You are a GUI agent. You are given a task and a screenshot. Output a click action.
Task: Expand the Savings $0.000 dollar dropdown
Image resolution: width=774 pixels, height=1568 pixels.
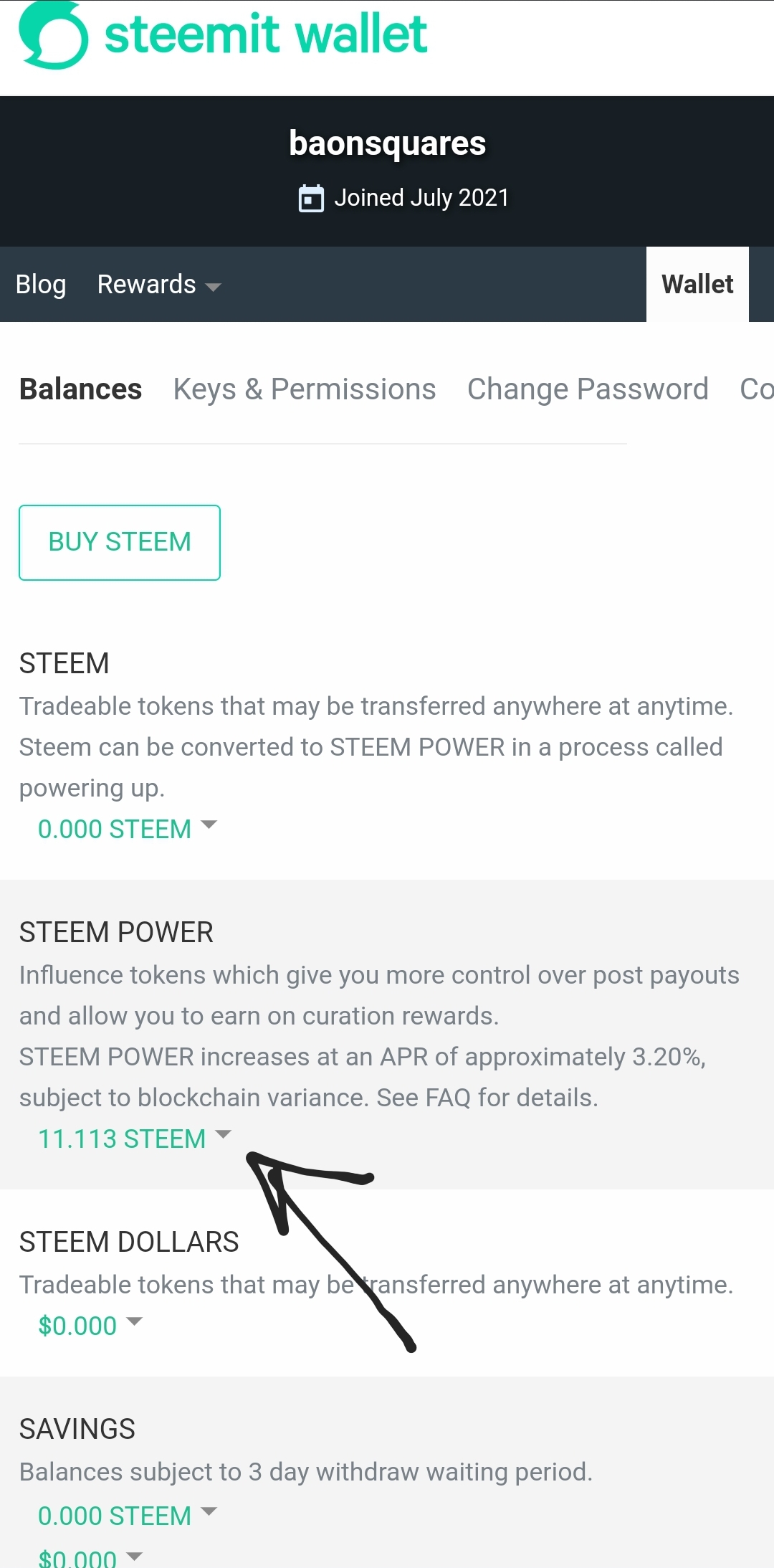pyautogui.click(x=90, y=1557)
